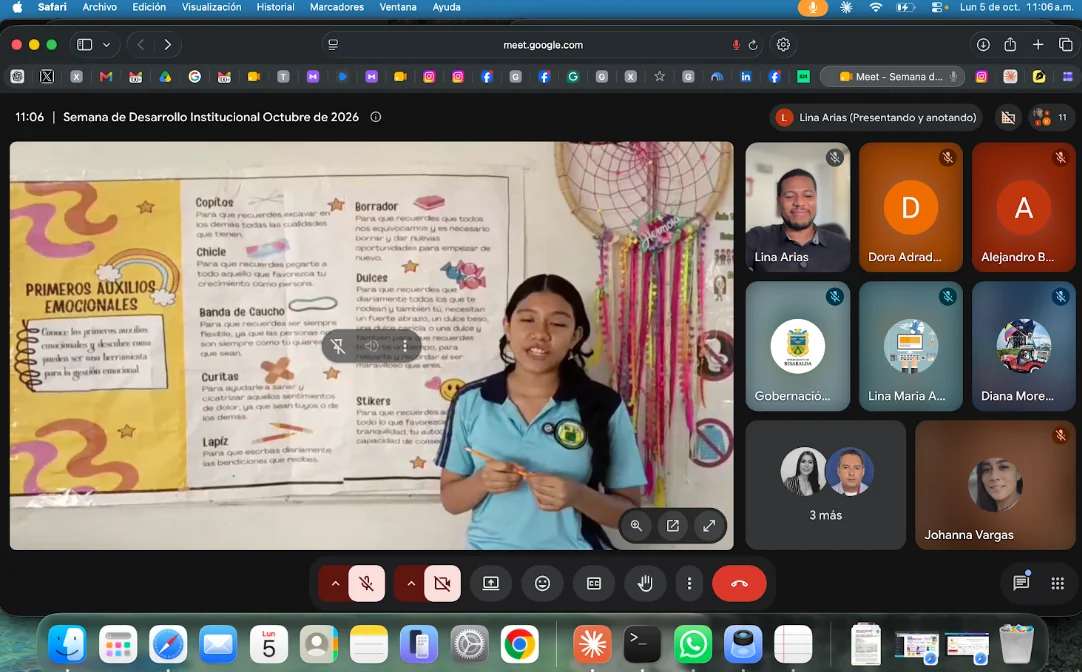
Task: Select the Johanna Vargas participant tile
Action: (995, 485)
